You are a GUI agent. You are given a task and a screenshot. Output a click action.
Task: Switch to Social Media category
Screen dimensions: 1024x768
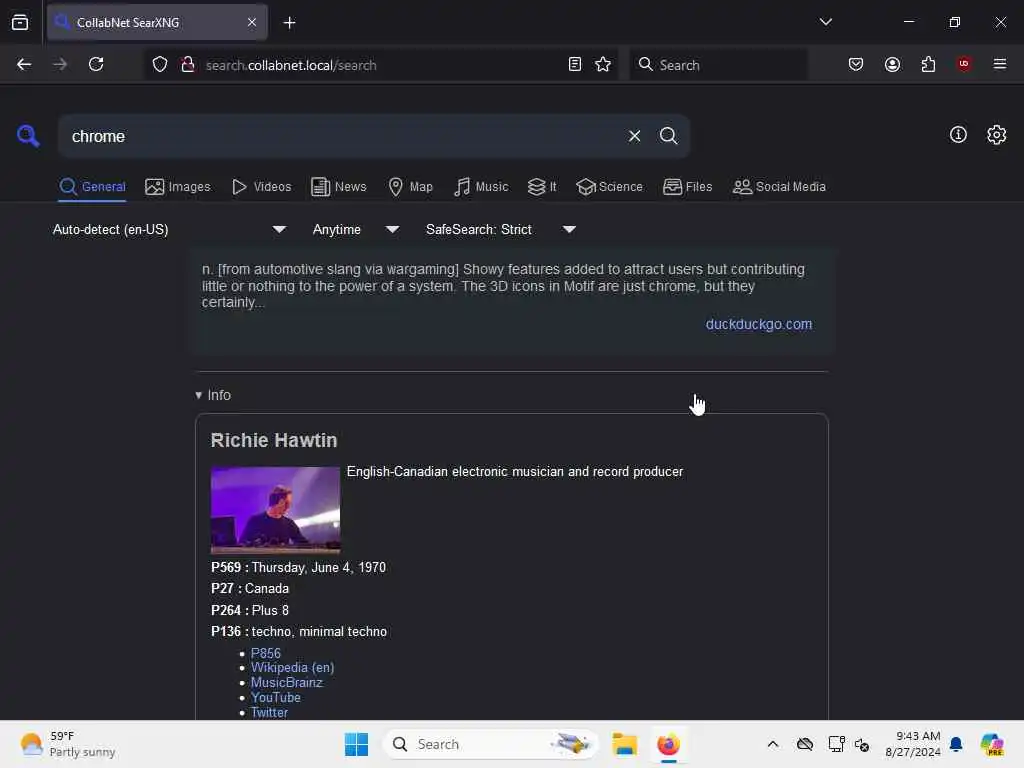coord(779,187)
